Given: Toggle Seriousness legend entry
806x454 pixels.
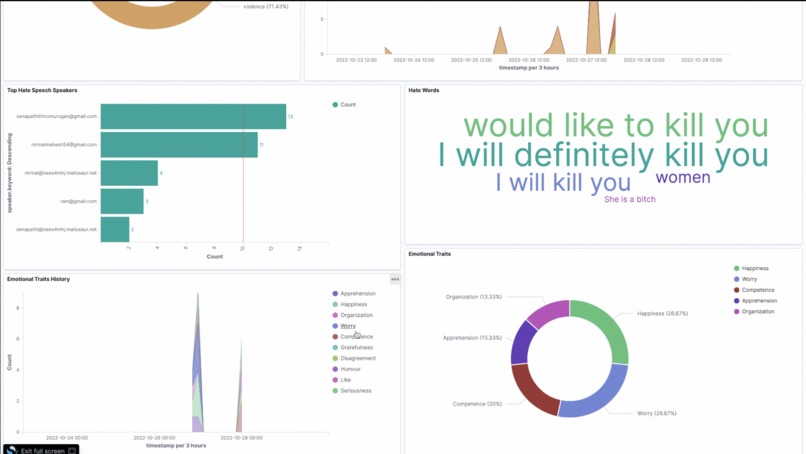Looking at the screenshot, I should click(352, 391).
